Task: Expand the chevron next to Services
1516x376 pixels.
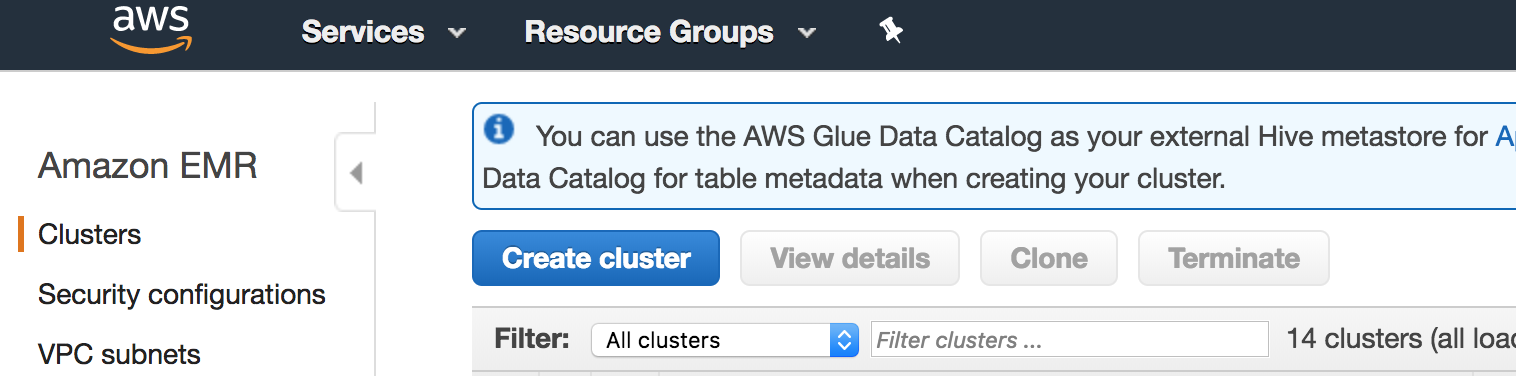Action: point(457,33)
